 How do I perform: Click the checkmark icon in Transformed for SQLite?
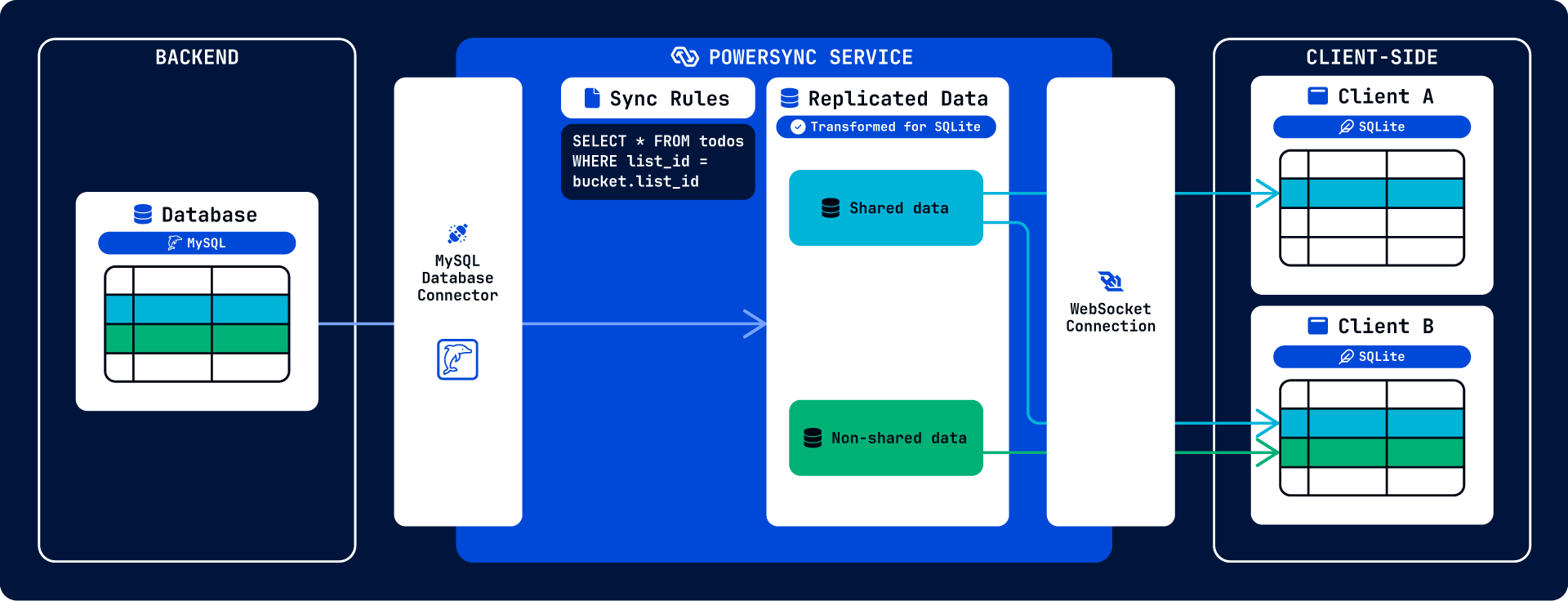pos(798,127)
